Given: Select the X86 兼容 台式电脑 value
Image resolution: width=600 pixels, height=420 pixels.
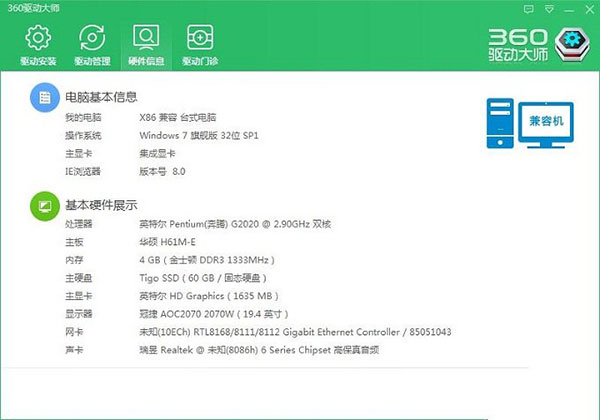Looking at the screenshot, I should point(178,117).
